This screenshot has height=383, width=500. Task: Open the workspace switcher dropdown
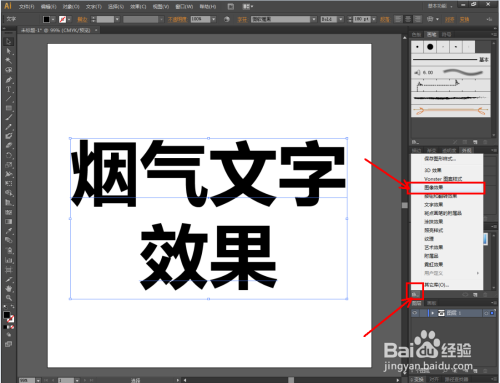[x=440, y=6]
